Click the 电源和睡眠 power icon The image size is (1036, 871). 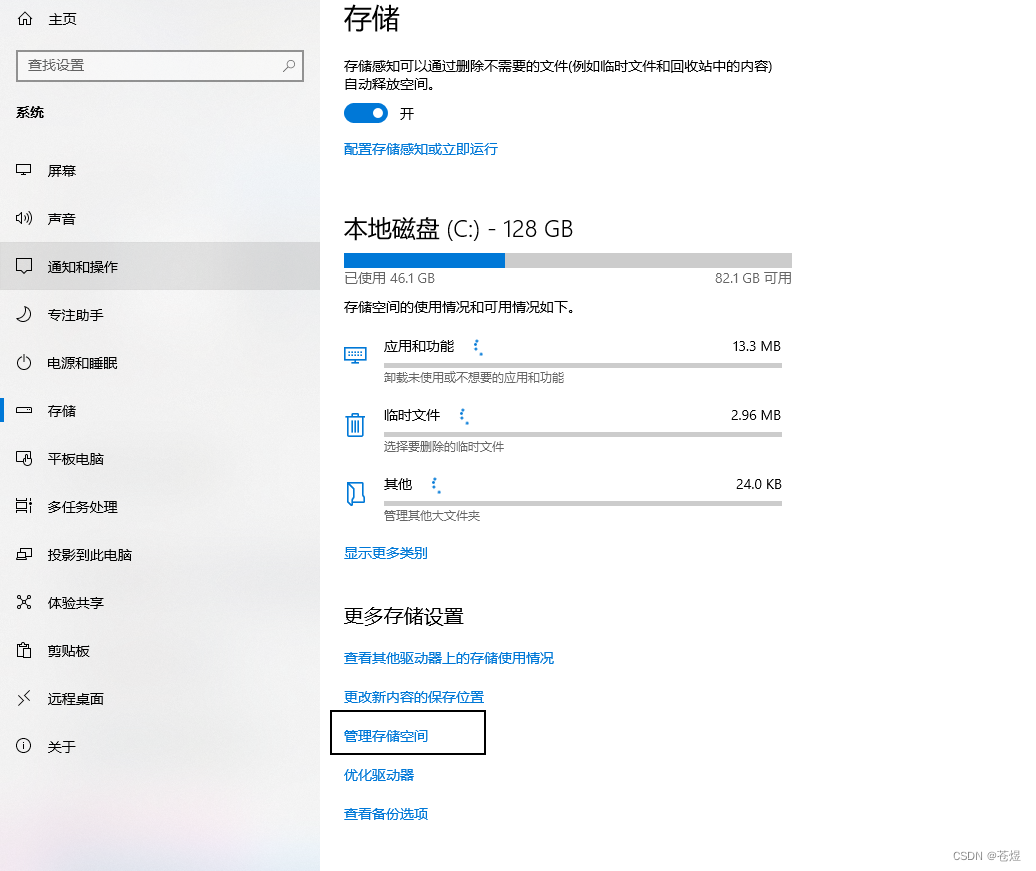point(24,362)
